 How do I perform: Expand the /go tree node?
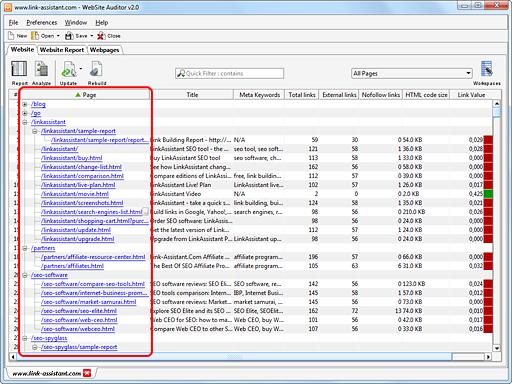coord(25,113)
